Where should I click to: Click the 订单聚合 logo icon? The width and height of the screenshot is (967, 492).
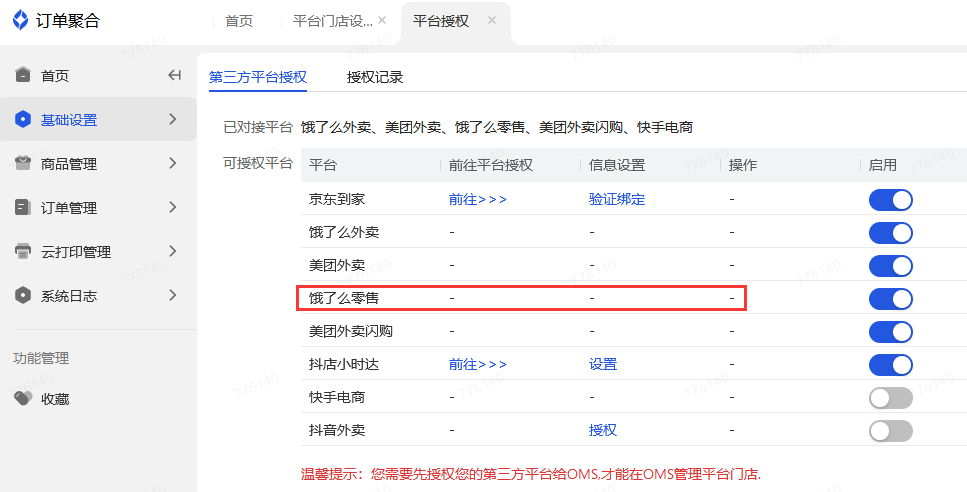tap(20, 21)
